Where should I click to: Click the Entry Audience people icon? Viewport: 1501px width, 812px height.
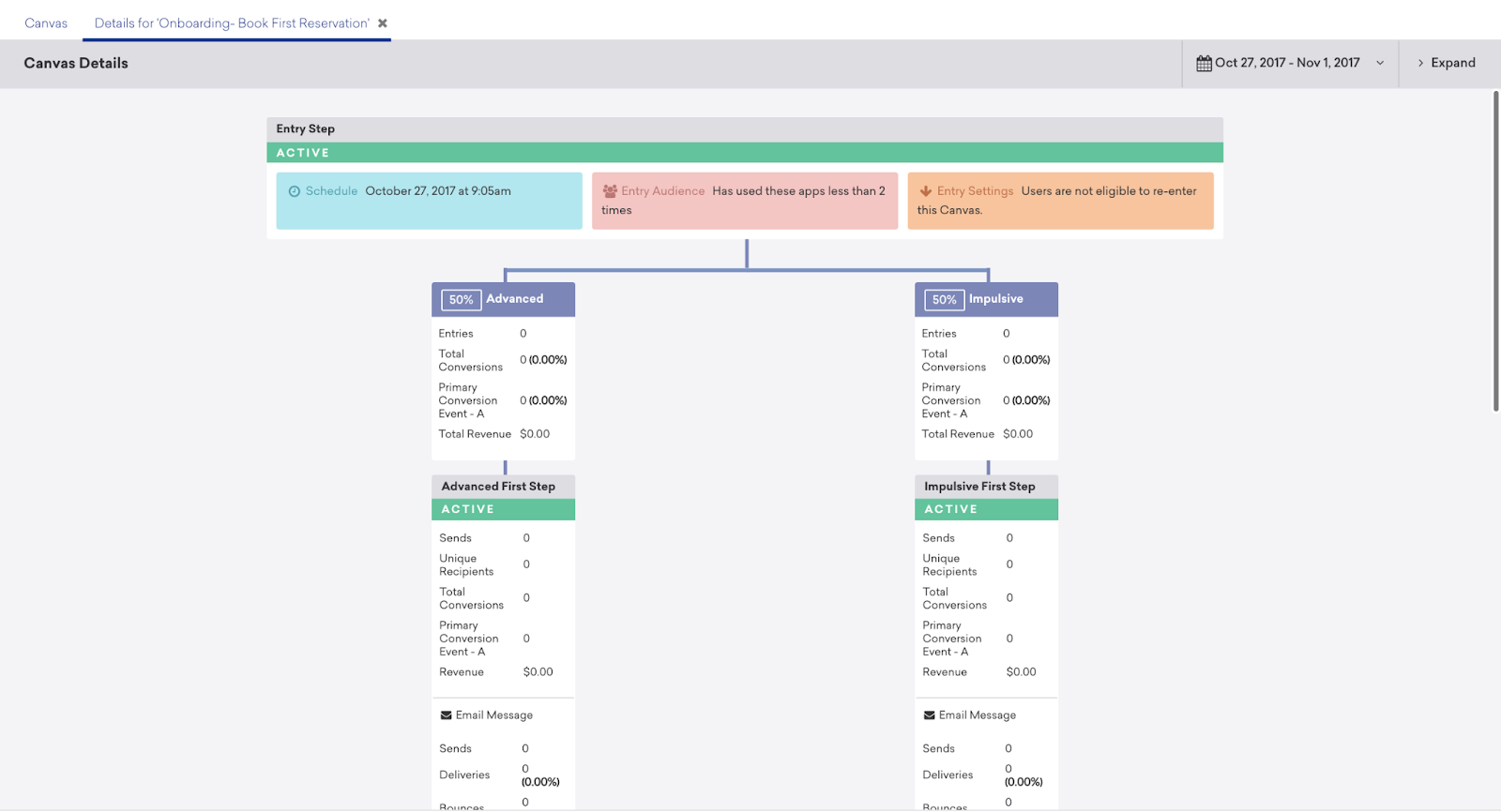[610, 191]
